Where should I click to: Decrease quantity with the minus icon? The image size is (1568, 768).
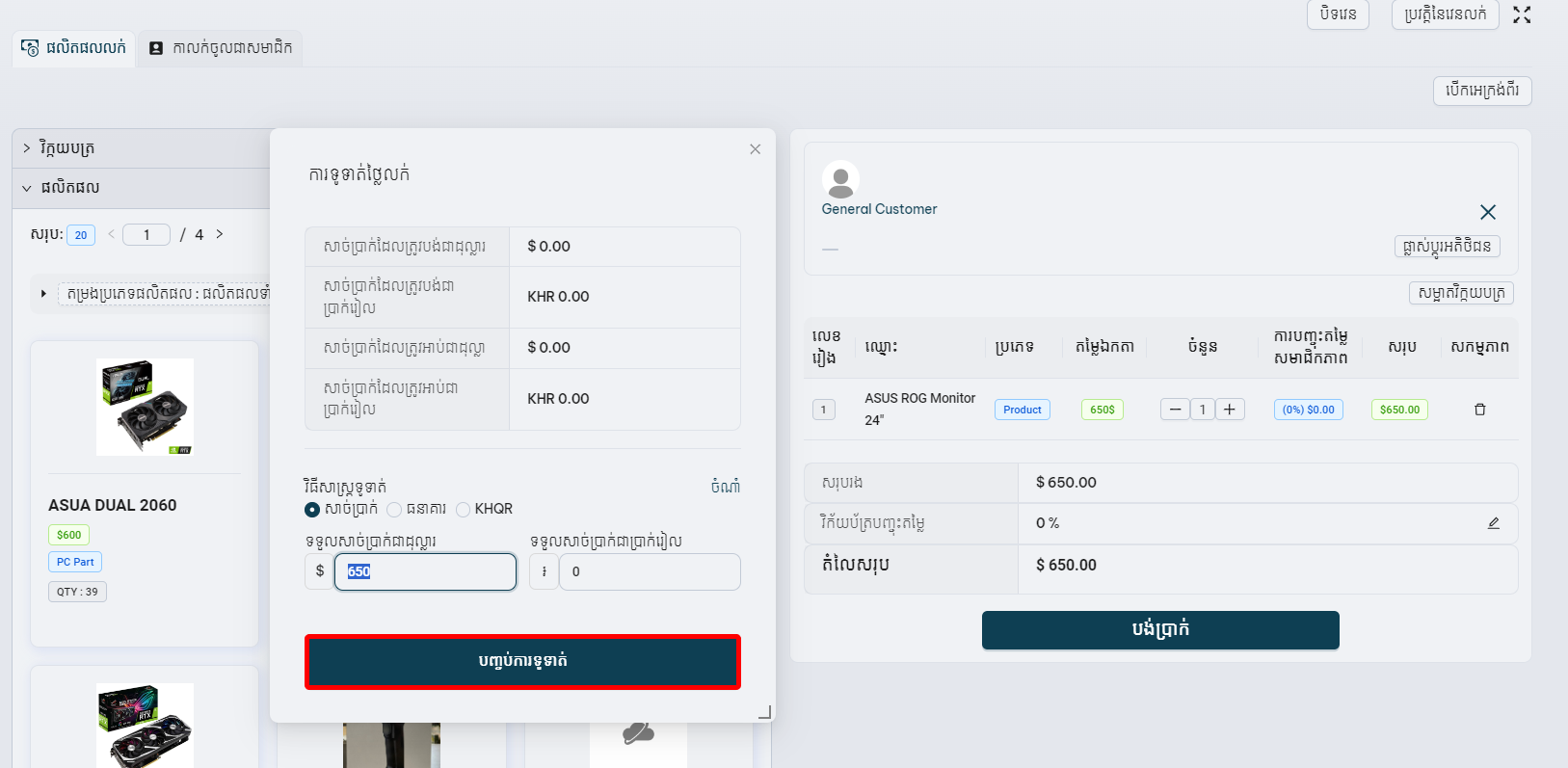pos(1175,410)
